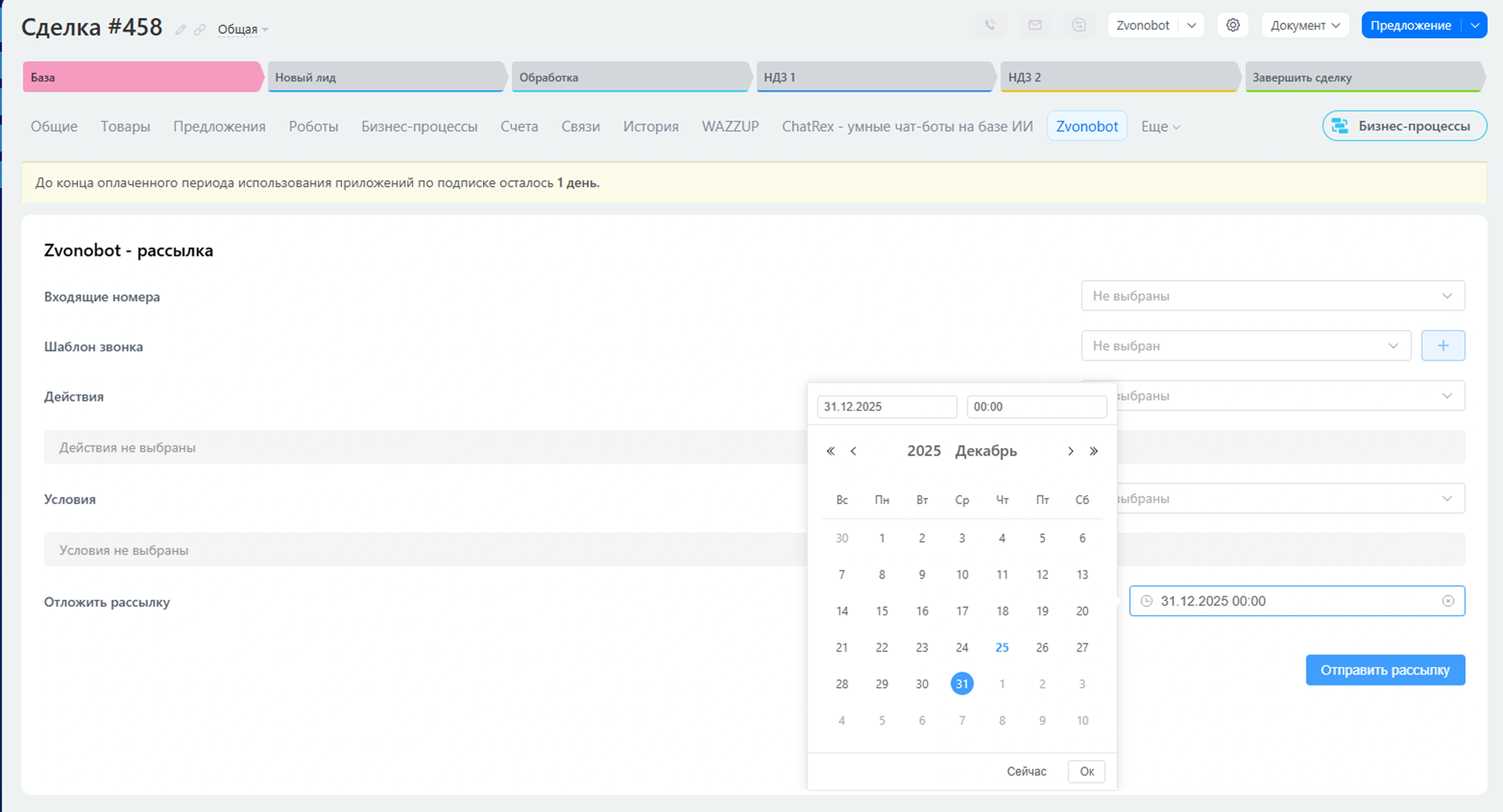
Task: Open the Документ dropdown
Action: pos(1305,25)
